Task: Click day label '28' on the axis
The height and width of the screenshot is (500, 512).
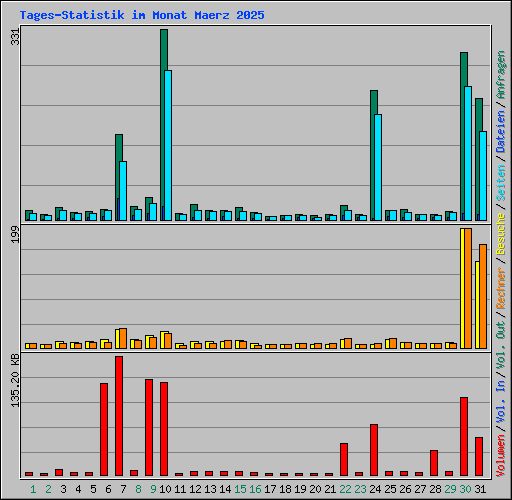Action: (x=435, y=489)
